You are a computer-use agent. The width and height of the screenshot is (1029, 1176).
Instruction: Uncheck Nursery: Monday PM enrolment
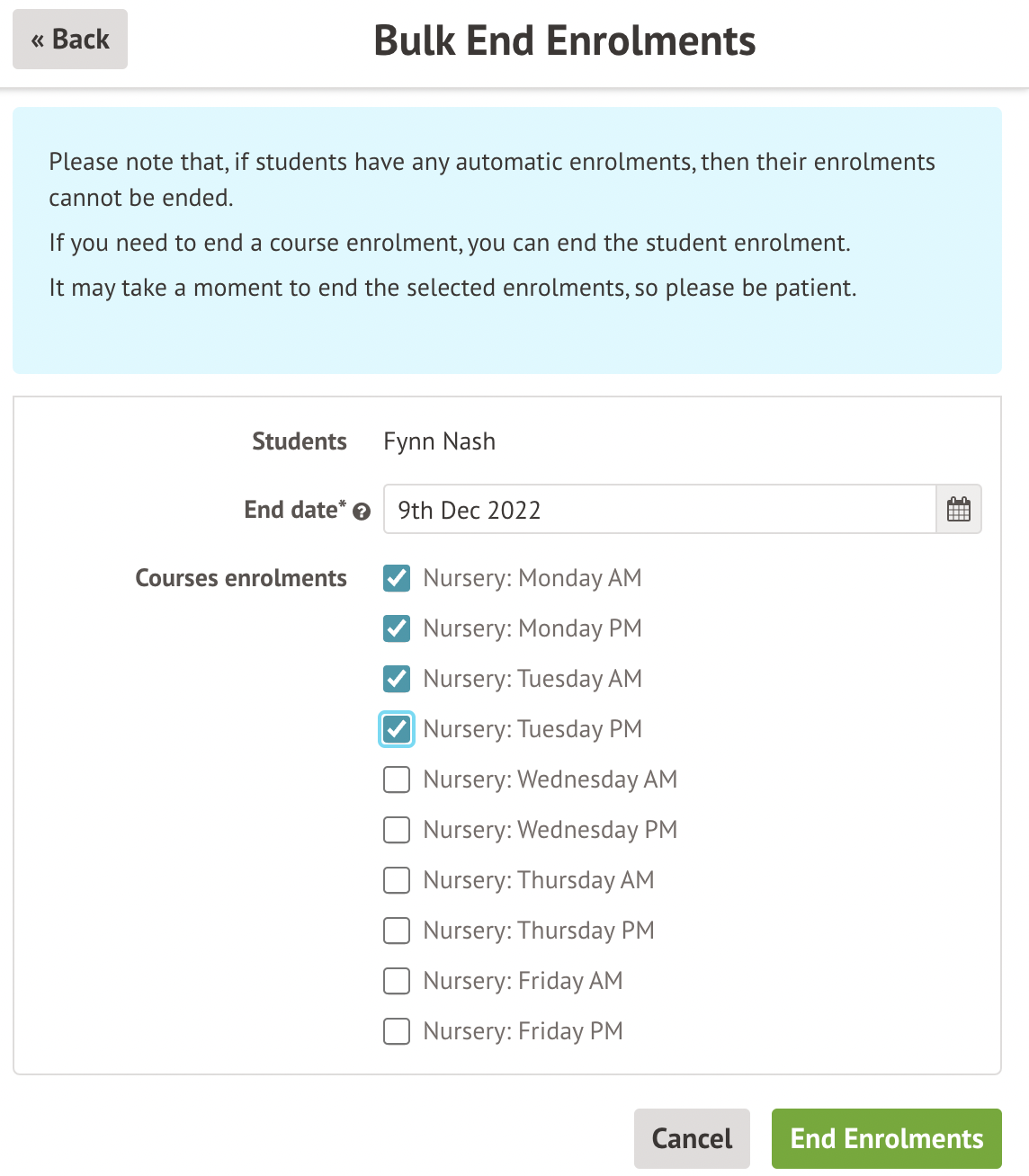[397, 628]
